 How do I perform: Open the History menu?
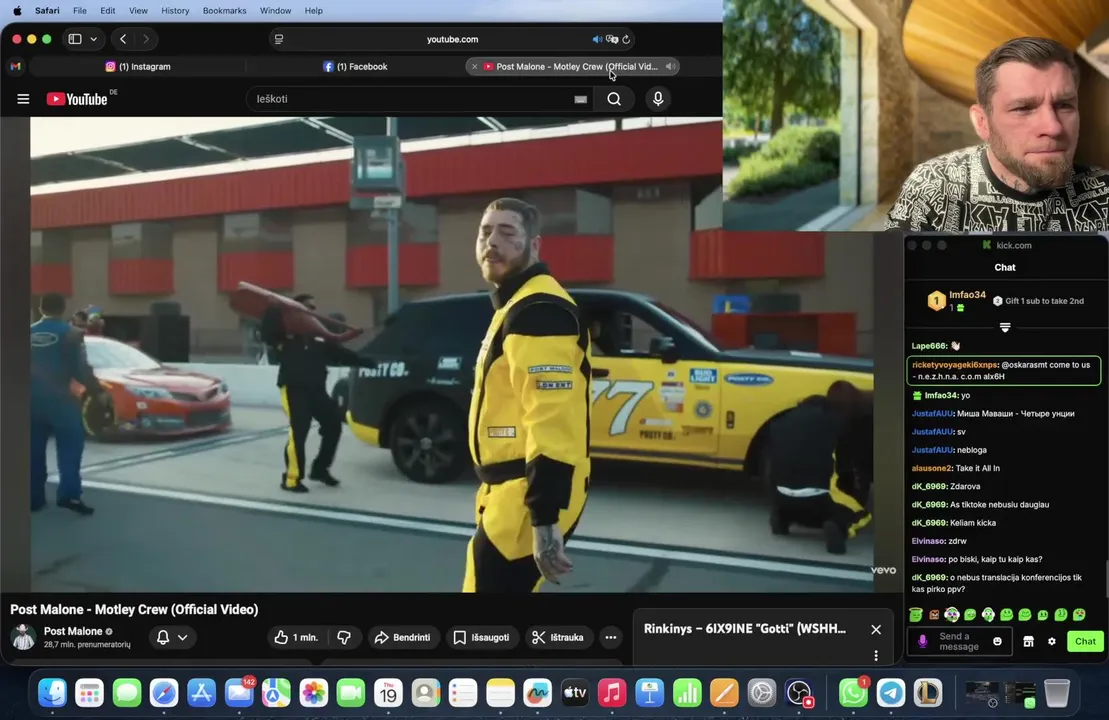tap(175, 11)
